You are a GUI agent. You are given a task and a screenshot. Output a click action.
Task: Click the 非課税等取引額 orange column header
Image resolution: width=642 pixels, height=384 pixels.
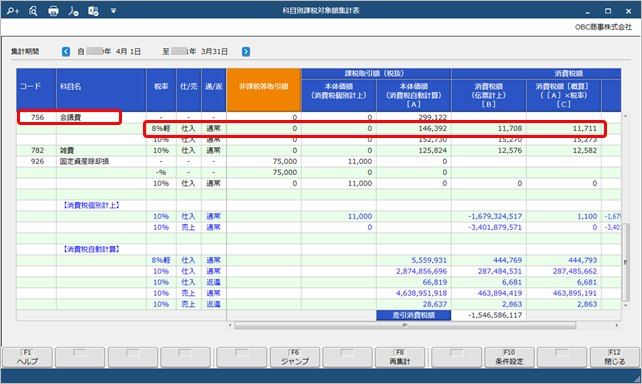264,90
